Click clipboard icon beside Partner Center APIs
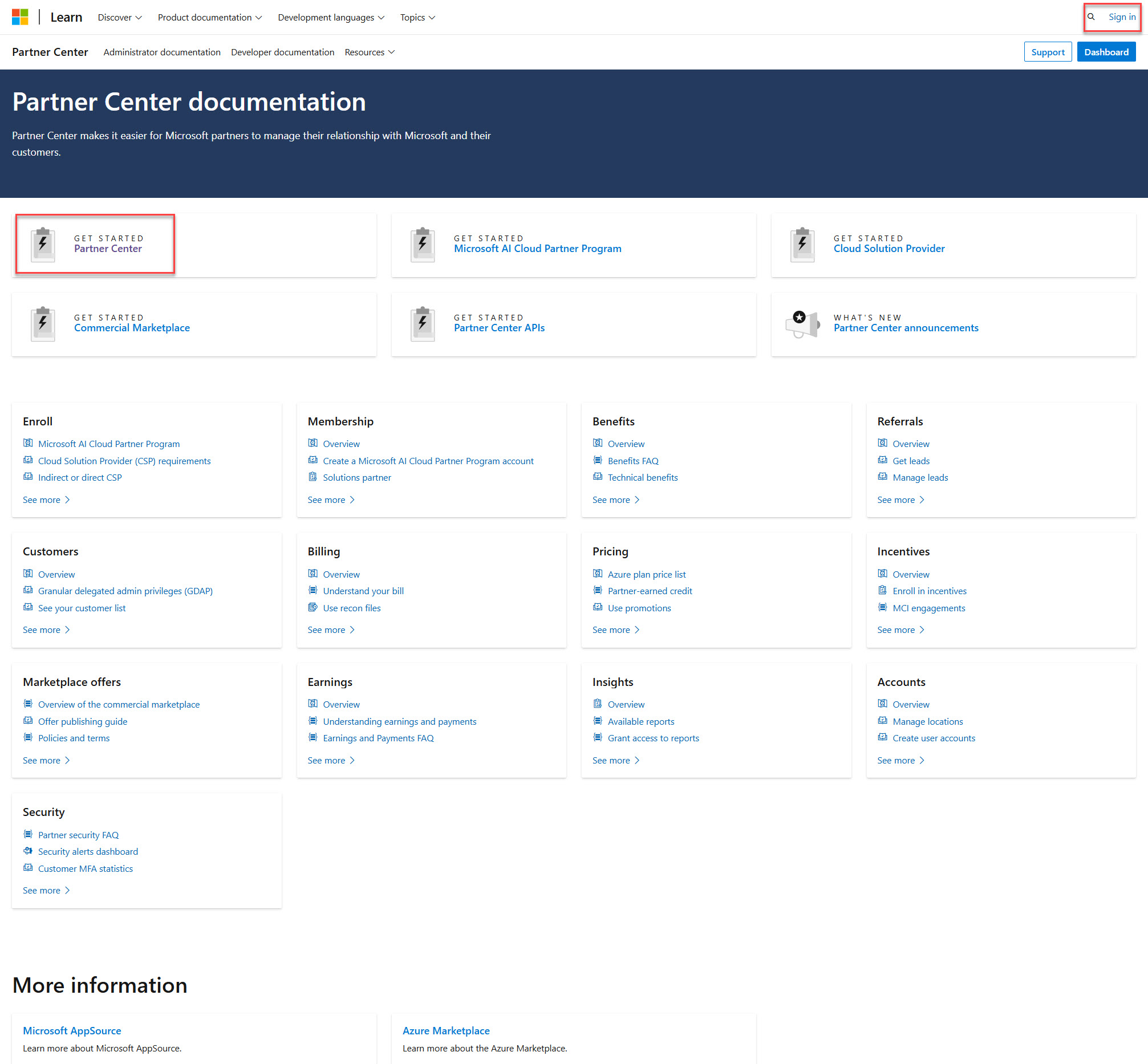 423,324
